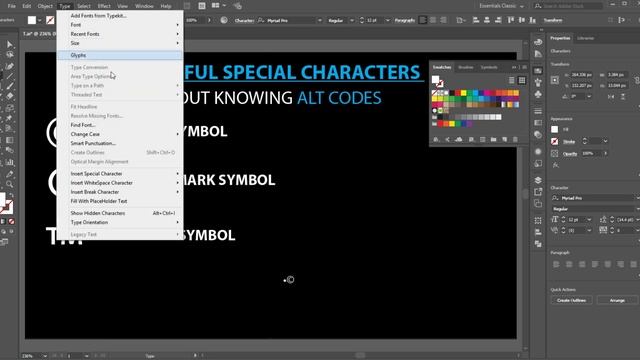The width and height of the screenshot is (640, 360).
Task: Click the reference point locator icon
Action: coord(555,80)
